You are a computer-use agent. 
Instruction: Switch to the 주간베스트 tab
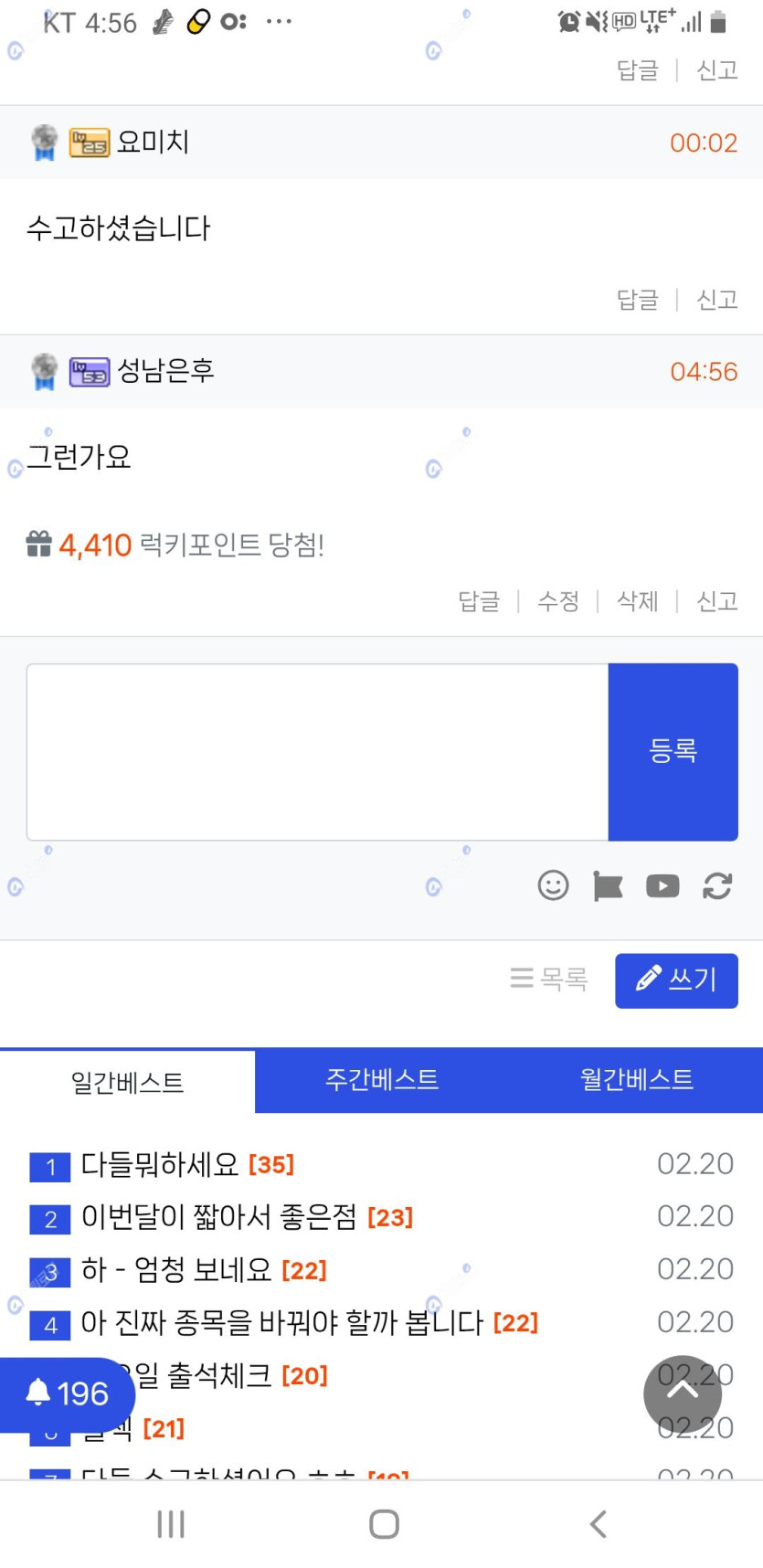pyautogui.click(x=382, y=1079)
